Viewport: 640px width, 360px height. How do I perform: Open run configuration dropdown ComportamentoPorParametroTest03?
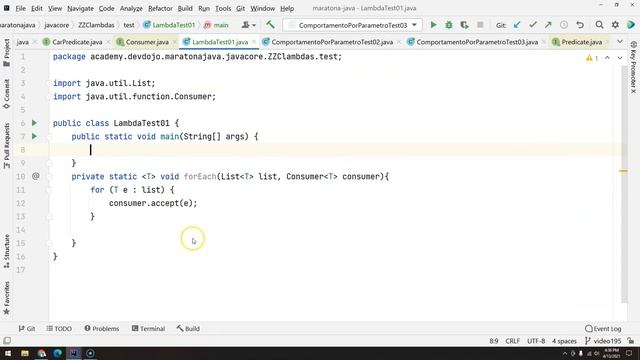click(x=353, y=25)
